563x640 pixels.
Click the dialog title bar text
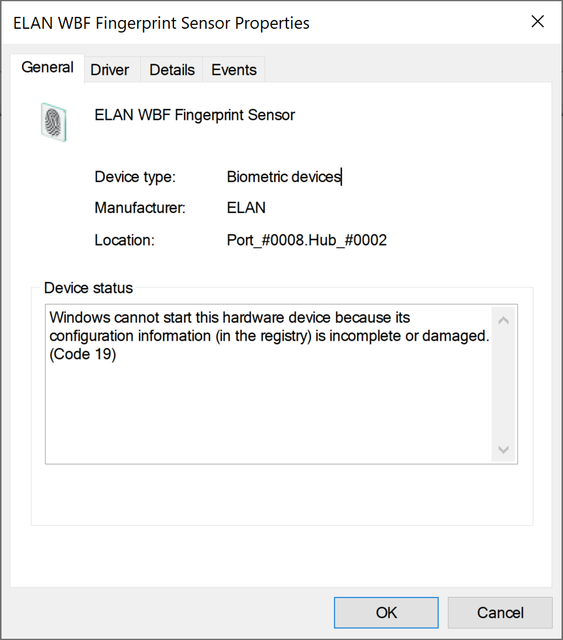coord(161,23)
